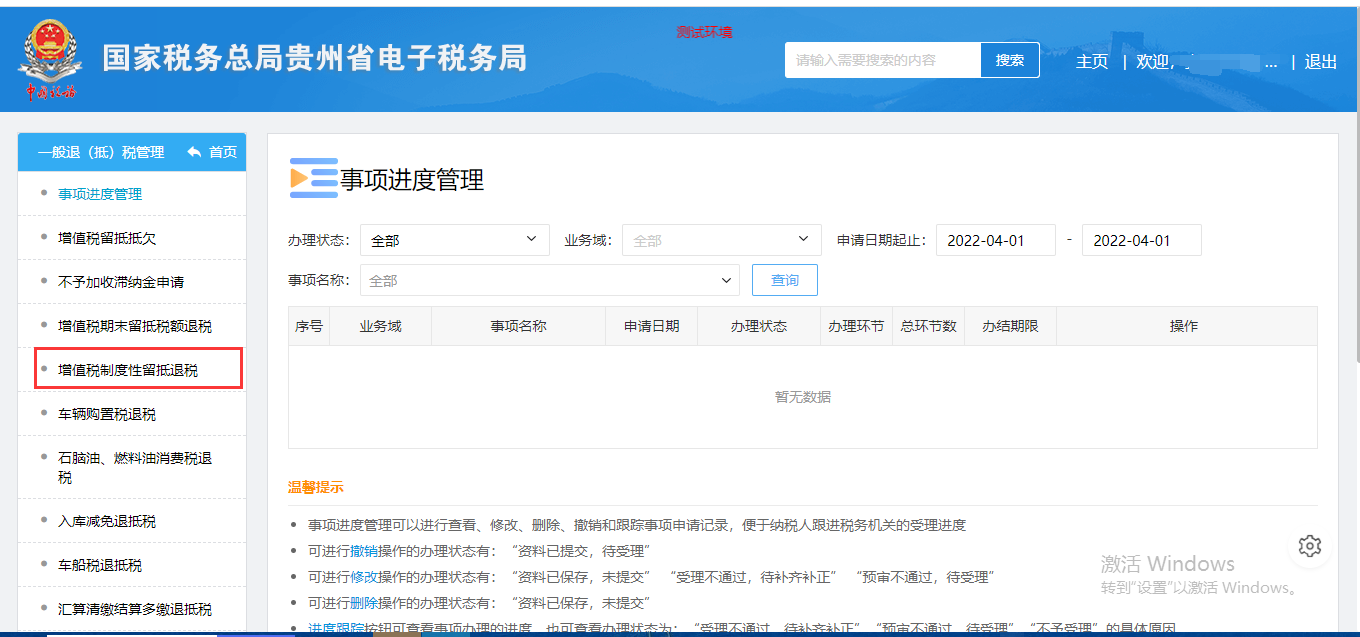Open 增值税留抵抵欠 menu item

click(x=107, y=239)
